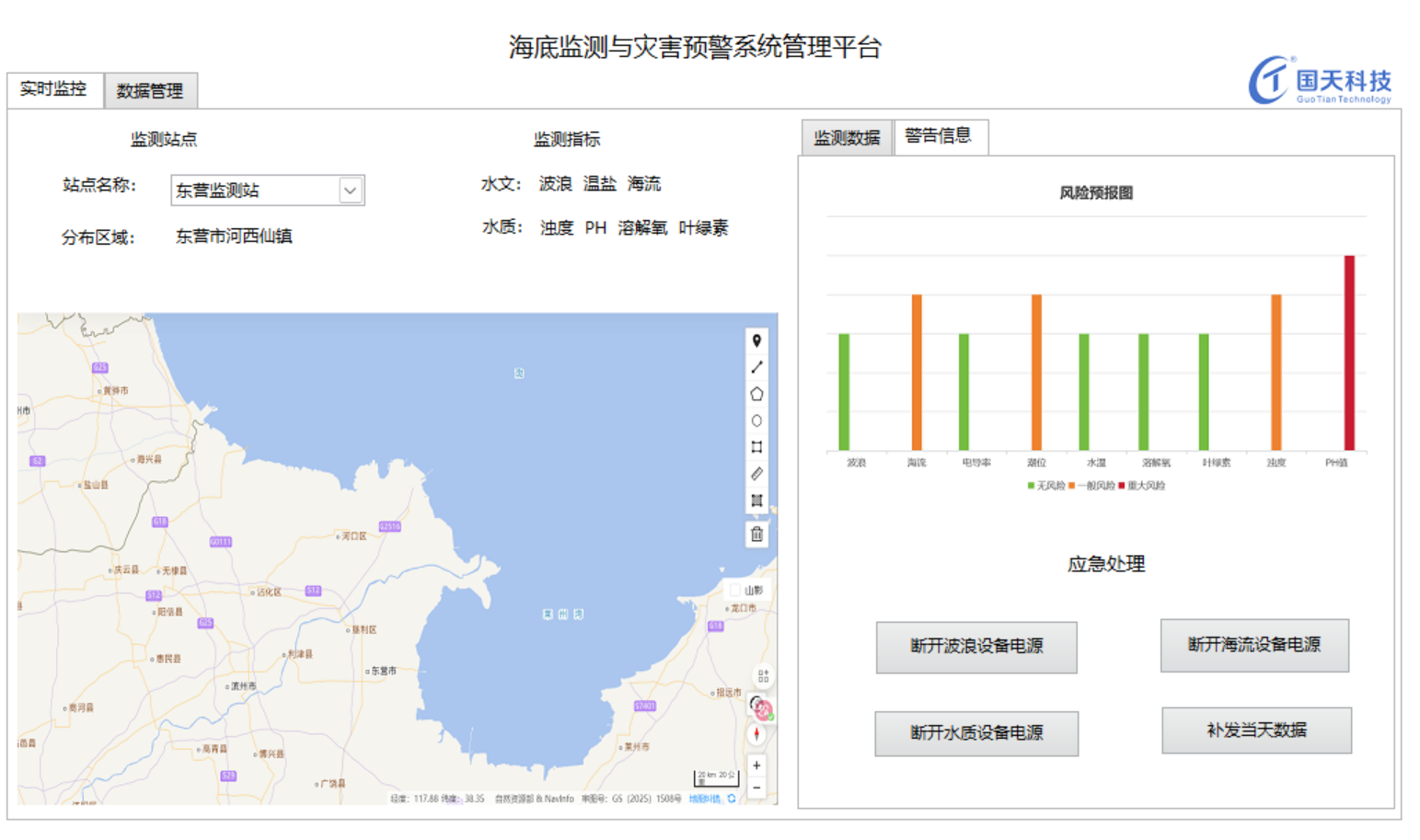Click the 补发当天数据 button
This screenshot has height=840, width=1420.
[x=1256, y=731]
